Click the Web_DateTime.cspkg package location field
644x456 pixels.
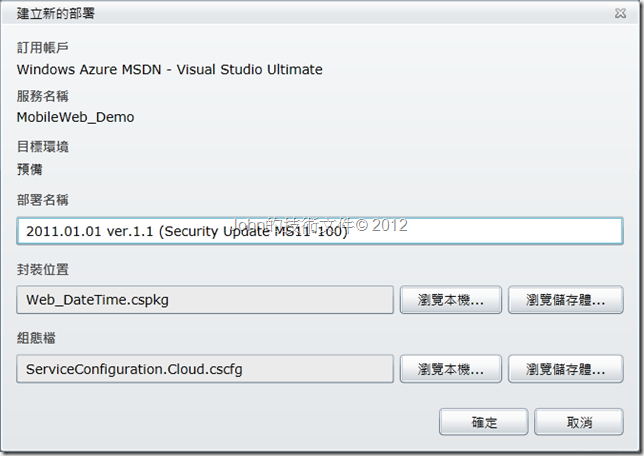[x=205, y=300]
